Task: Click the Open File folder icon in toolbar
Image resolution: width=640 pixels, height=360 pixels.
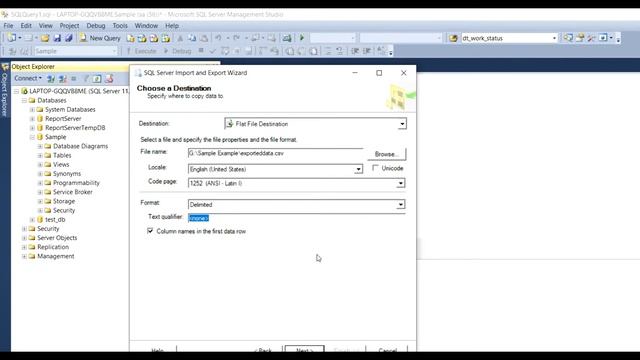Action: point(44,38)
